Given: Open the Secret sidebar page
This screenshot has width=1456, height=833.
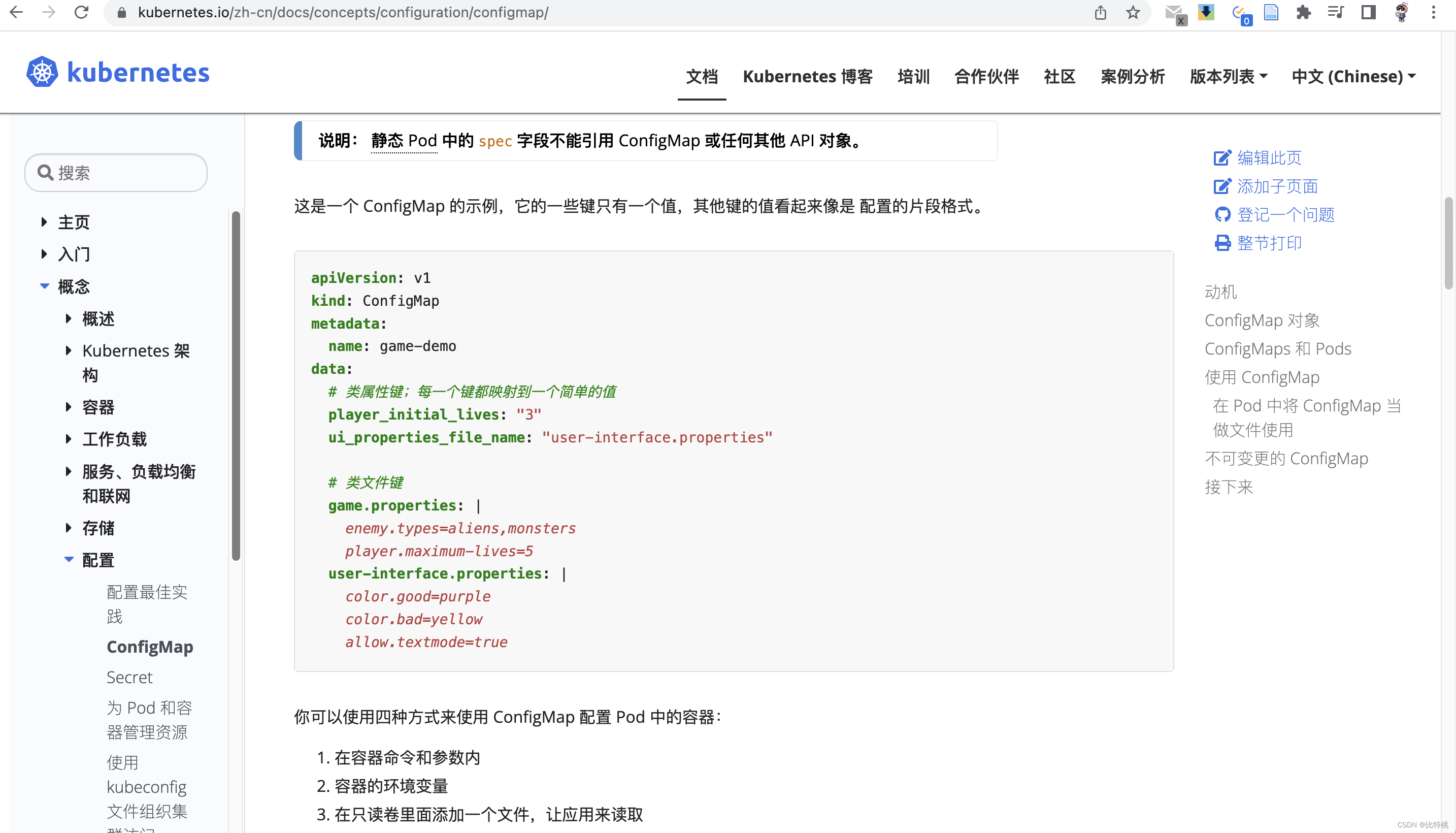Looking at the screenshot, I should (130, 677).
